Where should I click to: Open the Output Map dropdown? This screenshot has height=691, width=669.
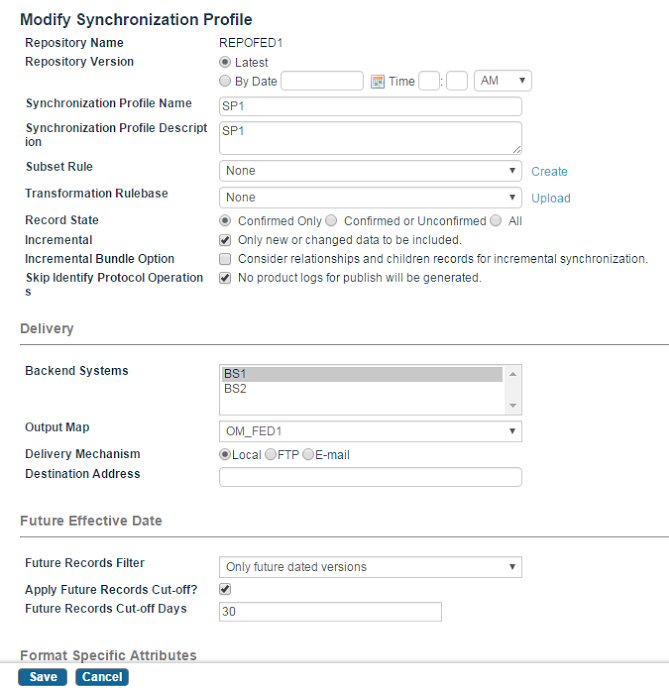tap(370, 431)
